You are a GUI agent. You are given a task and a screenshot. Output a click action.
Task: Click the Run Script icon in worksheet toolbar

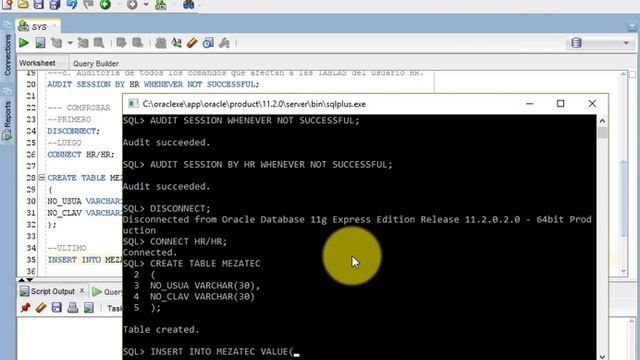point(40,42)
